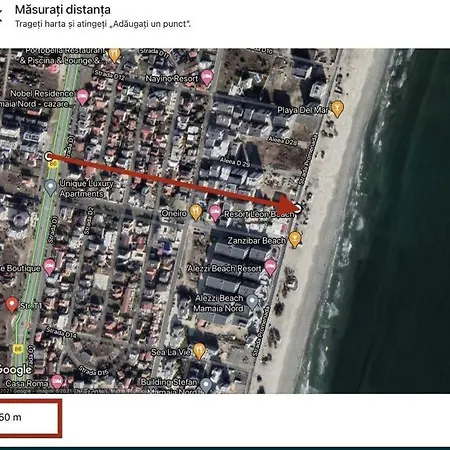Click the red Str. T1 location pin

pos(12,304)
